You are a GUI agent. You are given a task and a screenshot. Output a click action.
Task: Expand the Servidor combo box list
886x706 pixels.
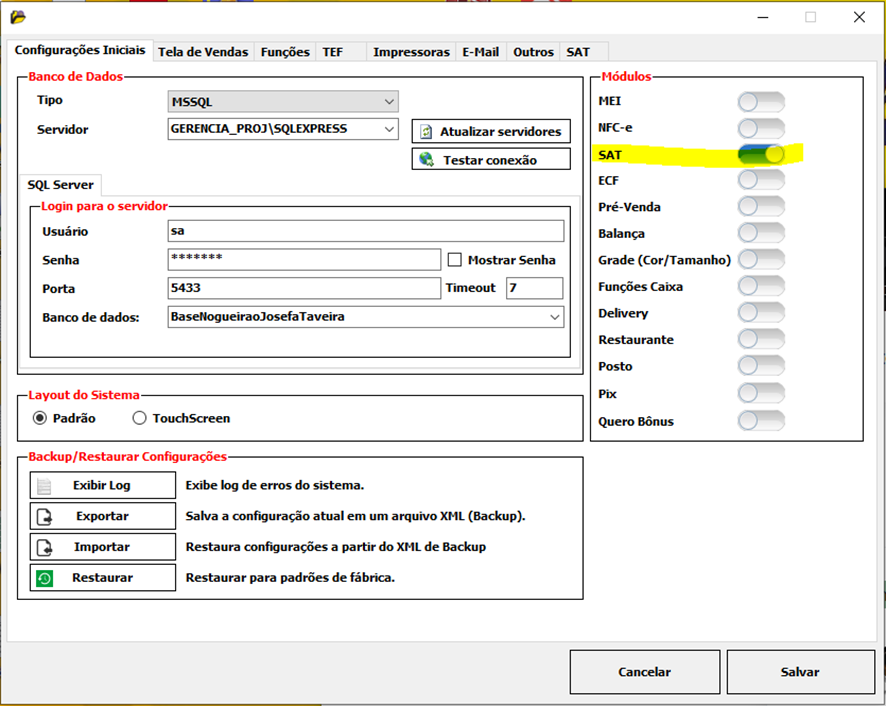tap(389, 129)
